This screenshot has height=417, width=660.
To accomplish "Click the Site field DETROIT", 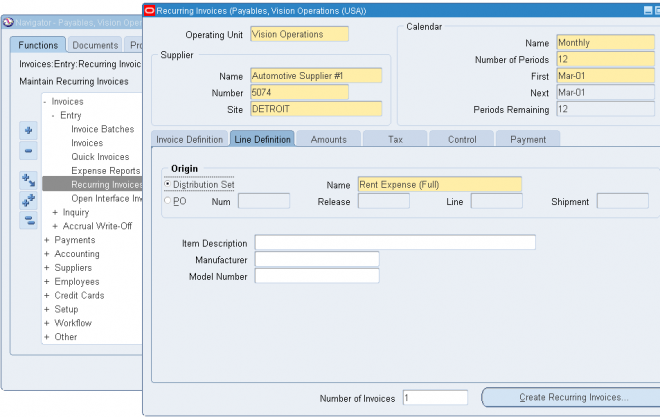I will 316,109.
